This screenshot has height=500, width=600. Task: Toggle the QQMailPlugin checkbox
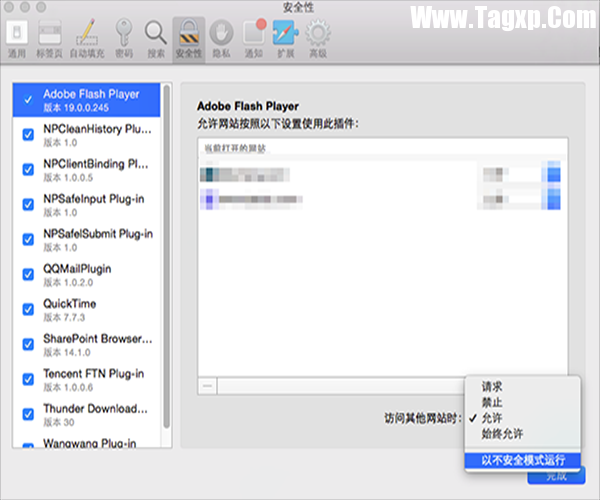coord(28,274)
